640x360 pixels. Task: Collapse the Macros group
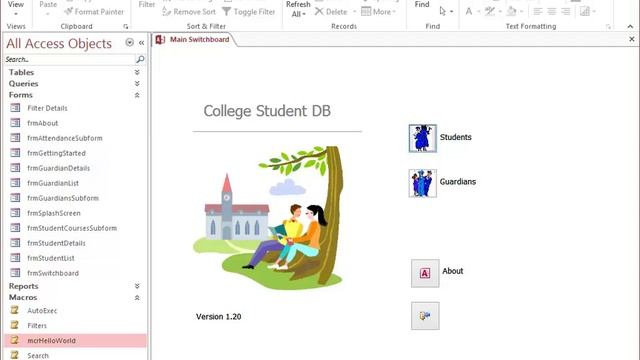(x=137, y=298)
